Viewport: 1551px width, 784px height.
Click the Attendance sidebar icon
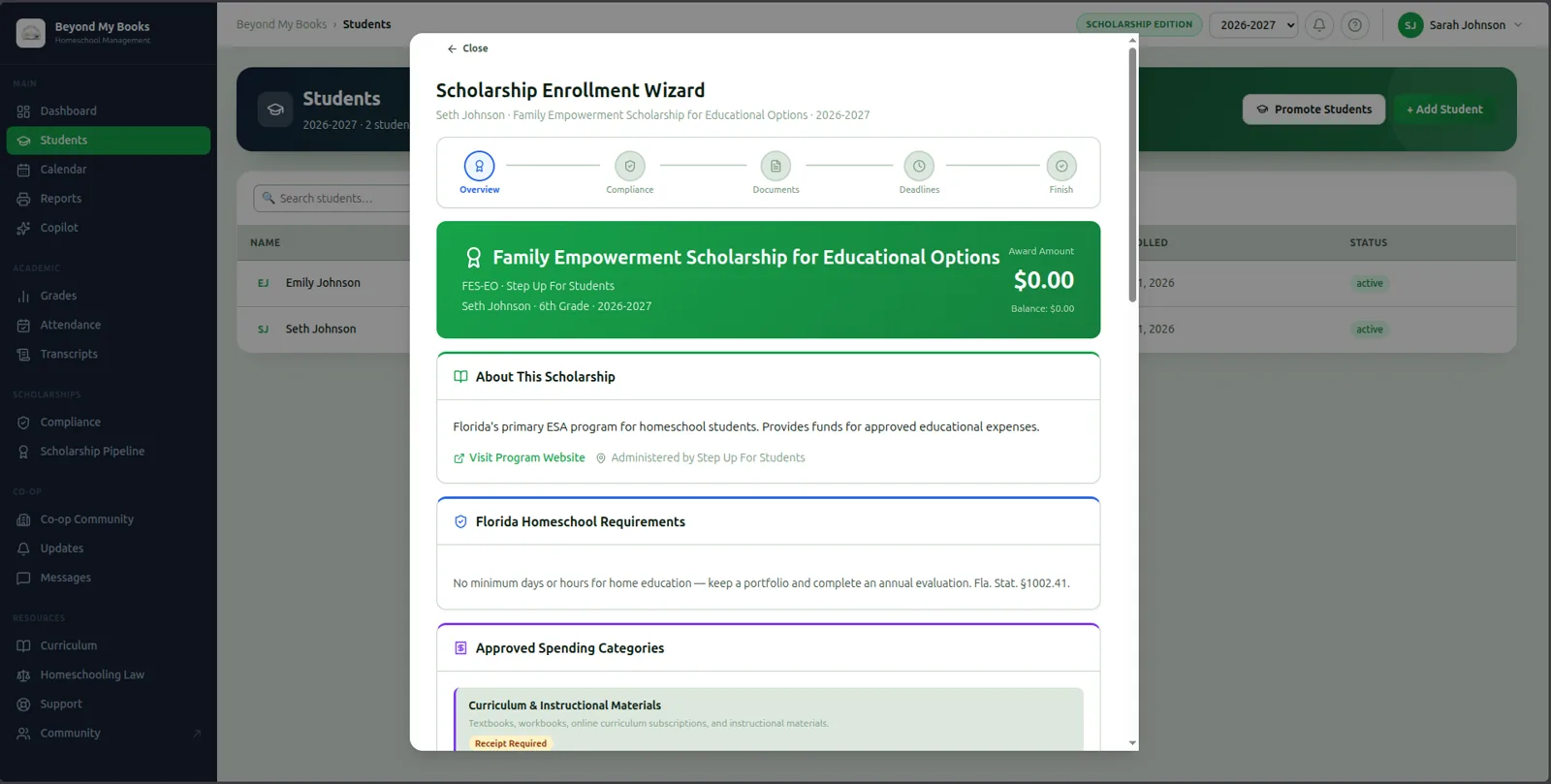point(23,326)
